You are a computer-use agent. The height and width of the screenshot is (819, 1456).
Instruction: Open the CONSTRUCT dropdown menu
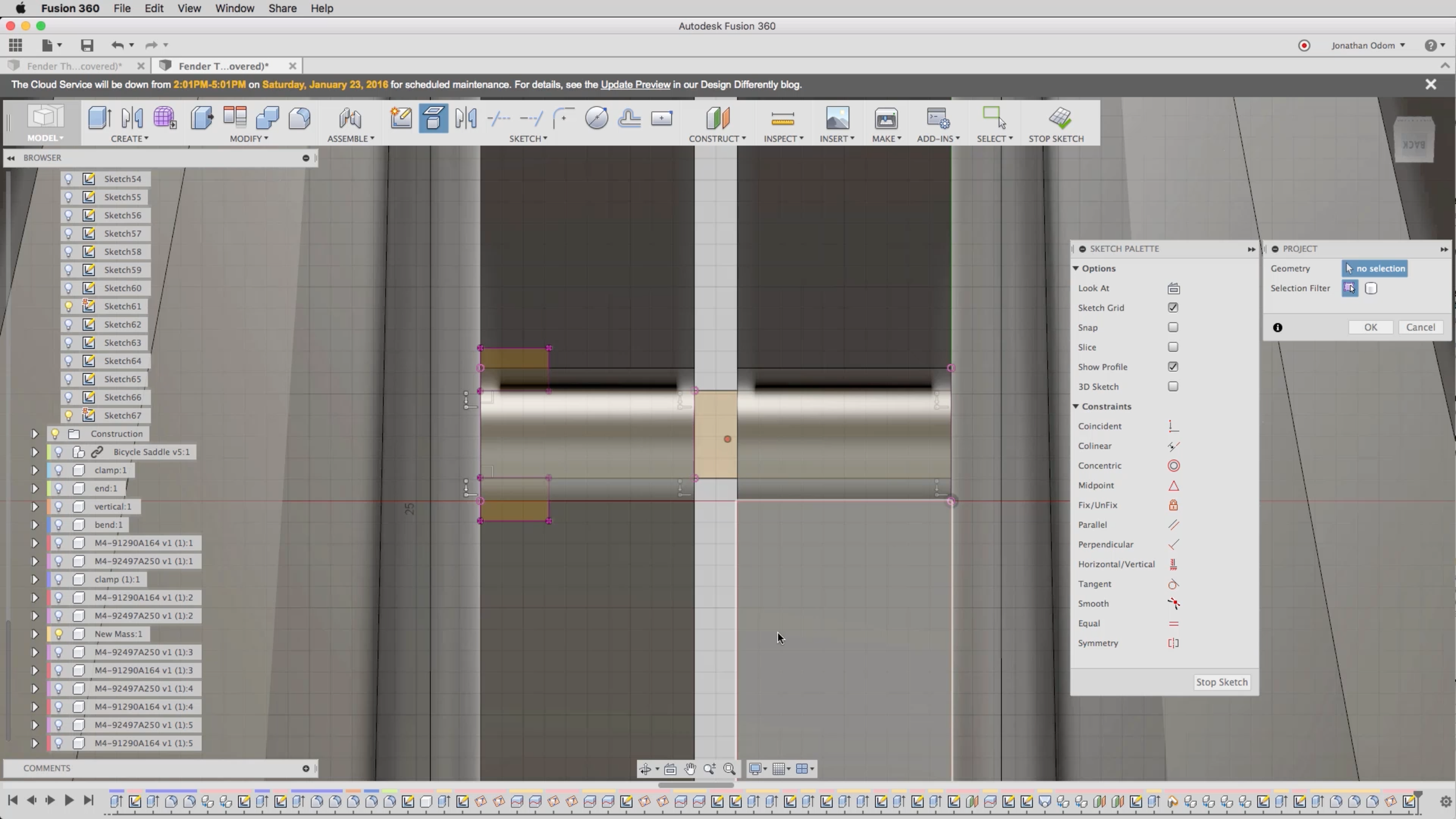[717, 139]
